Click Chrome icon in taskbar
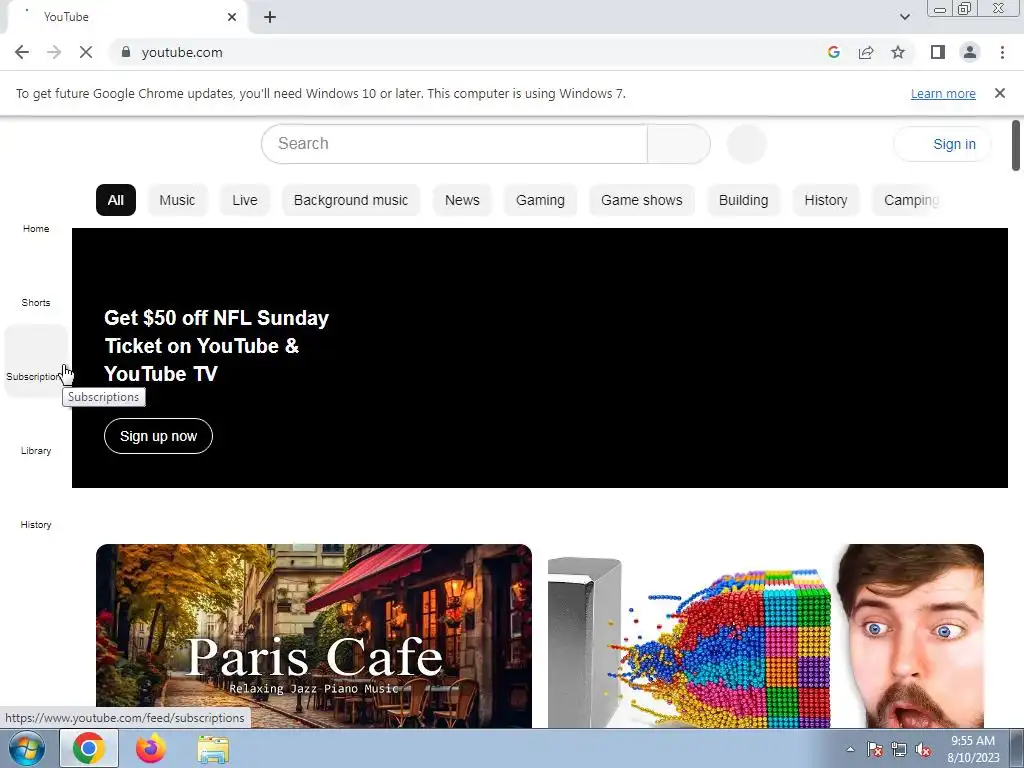Viewport: 1024px width, 768px height. click(x=89, y=748)
